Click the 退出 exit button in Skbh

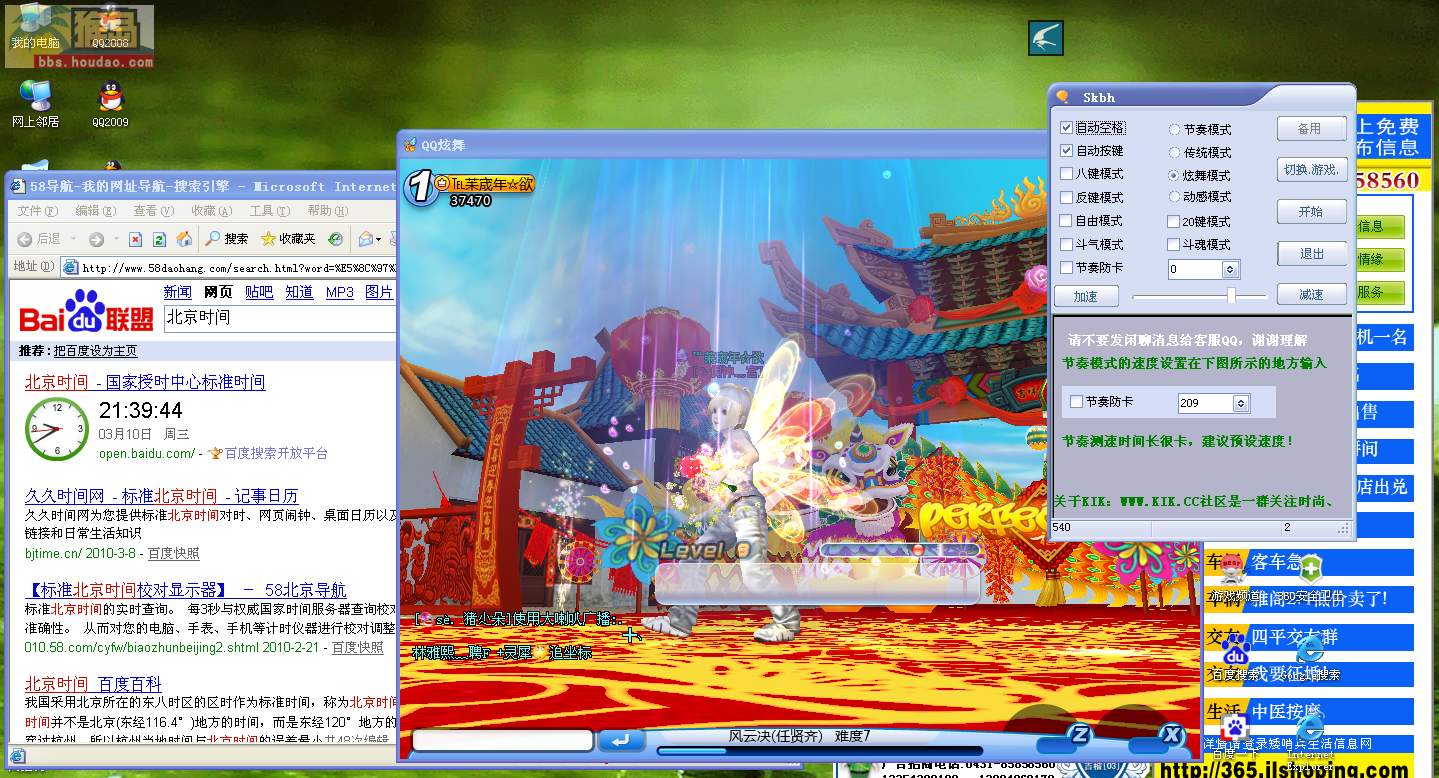click(x=1311, y=254)
